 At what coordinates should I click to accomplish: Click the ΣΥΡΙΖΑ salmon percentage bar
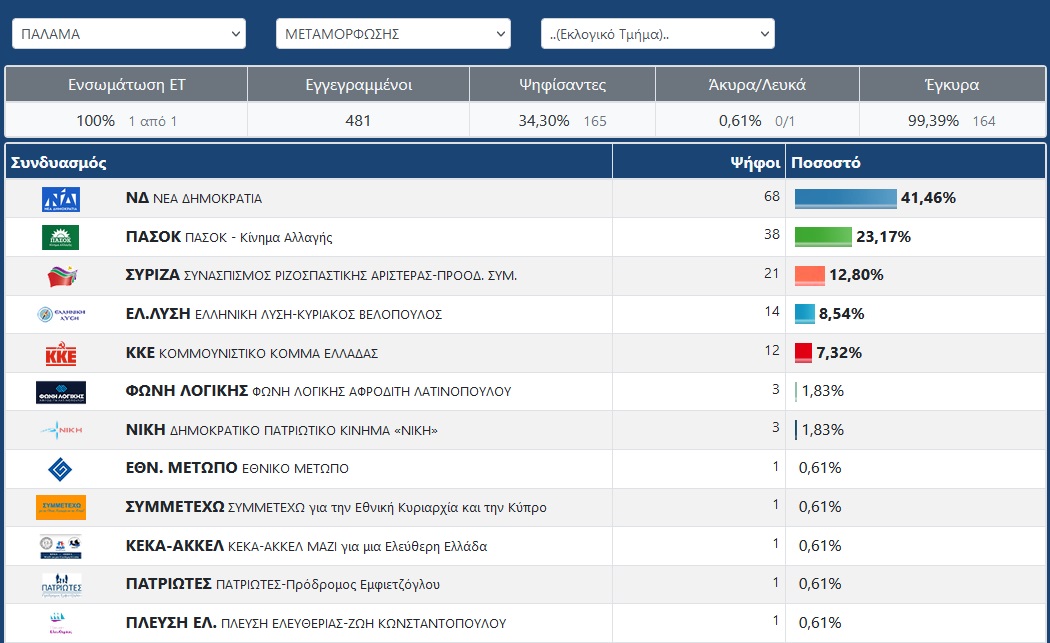pyautogui.click(x=810, y=275)
